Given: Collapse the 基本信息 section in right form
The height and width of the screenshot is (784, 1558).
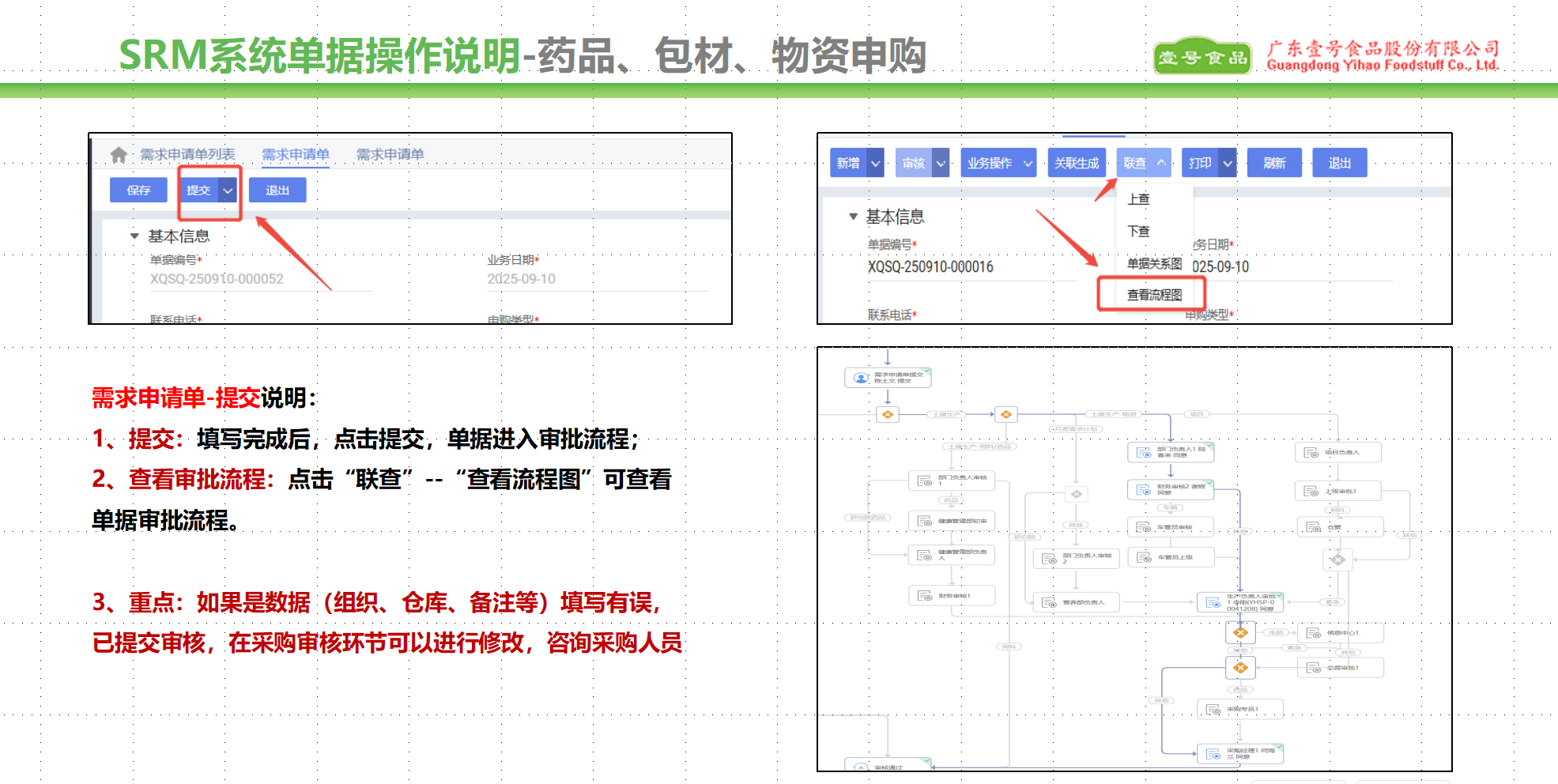Looking at the screenshot, I should tap(853, 217).
